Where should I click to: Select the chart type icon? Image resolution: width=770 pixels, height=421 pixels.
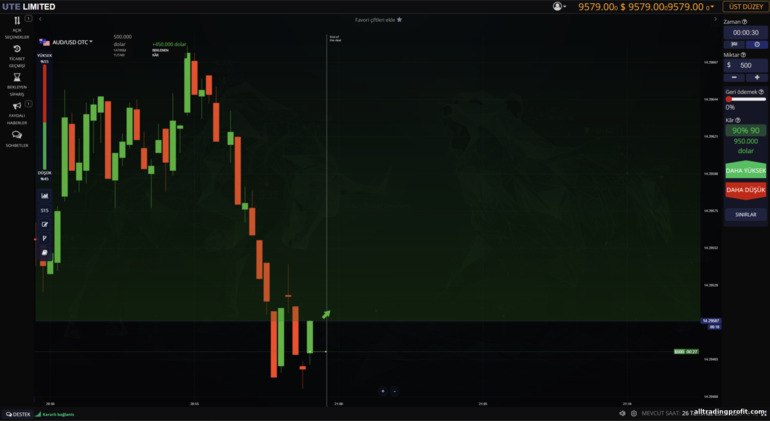[x=44, y=196]
